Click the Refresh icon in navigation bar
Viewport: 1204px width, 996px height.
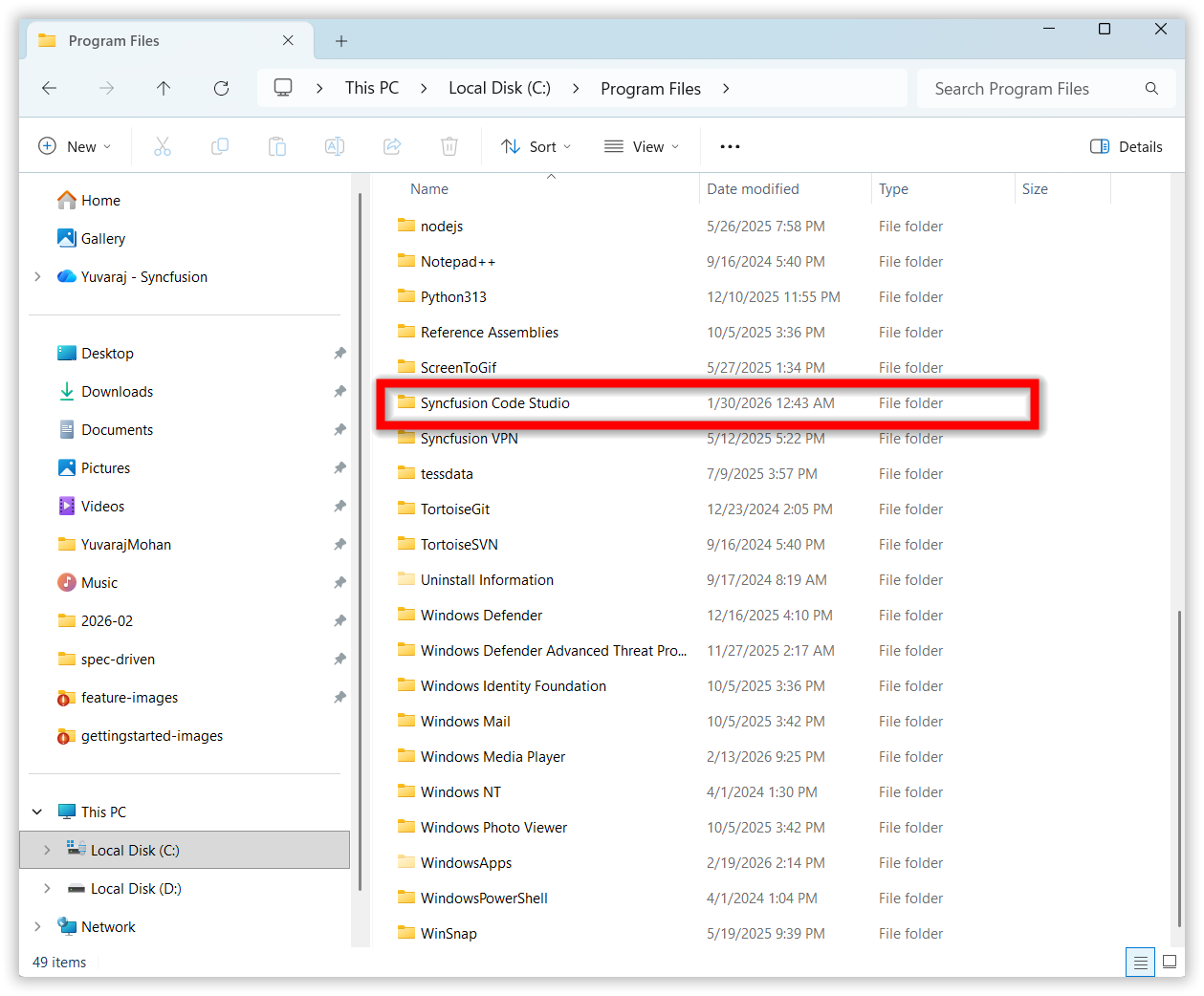tap(221, 88)
